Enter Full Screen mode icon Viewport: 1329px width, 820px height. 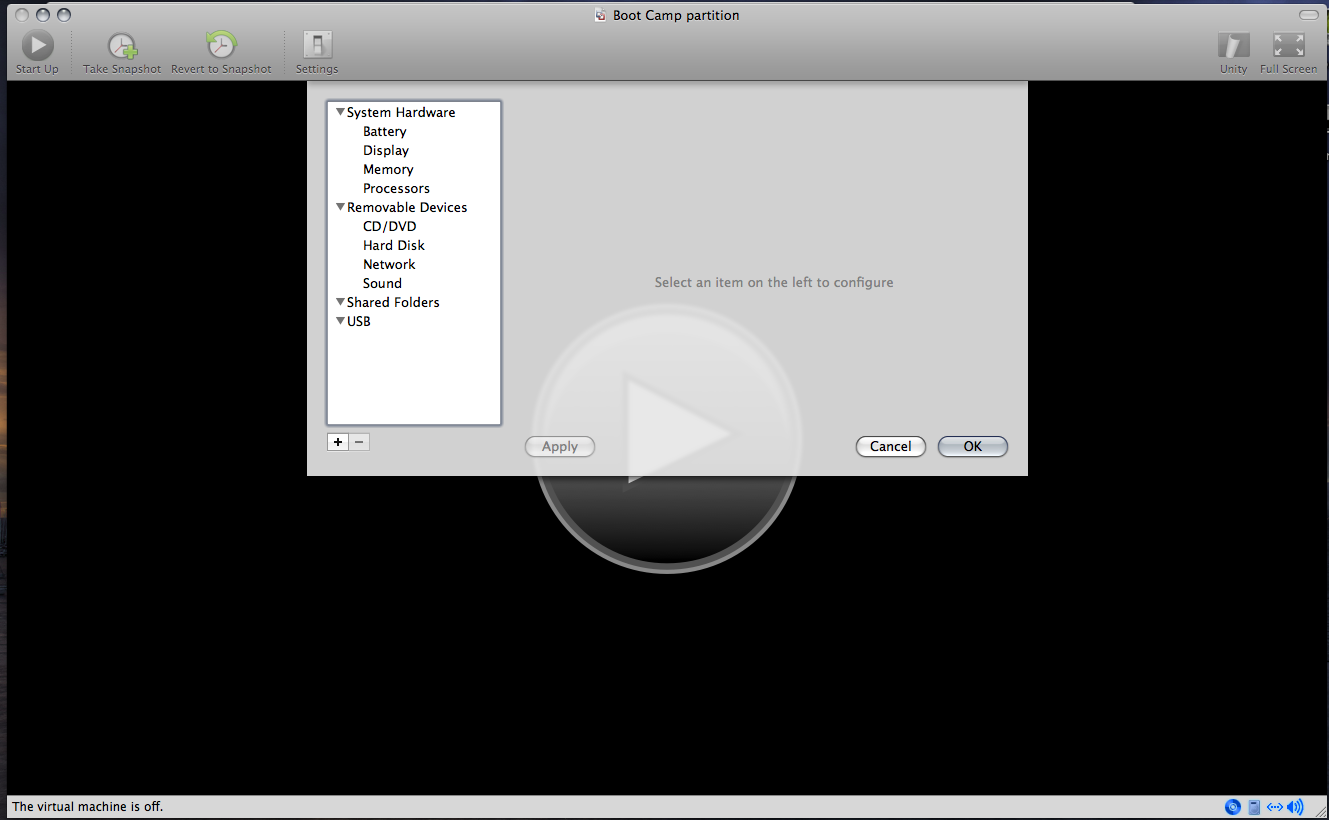(1288, 46)
